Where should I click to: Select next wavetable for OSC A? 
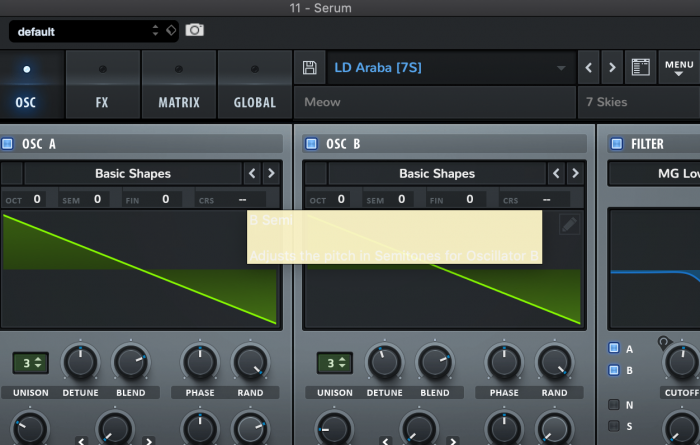[271, 173]
